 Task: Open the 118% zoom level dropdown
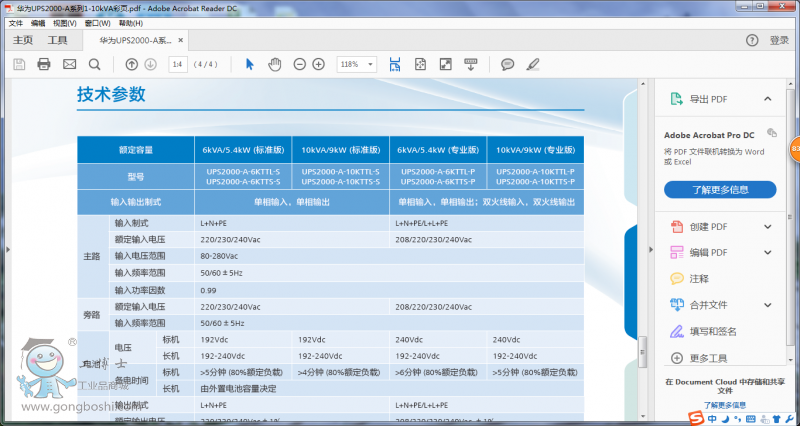click(x=356, y=64)
